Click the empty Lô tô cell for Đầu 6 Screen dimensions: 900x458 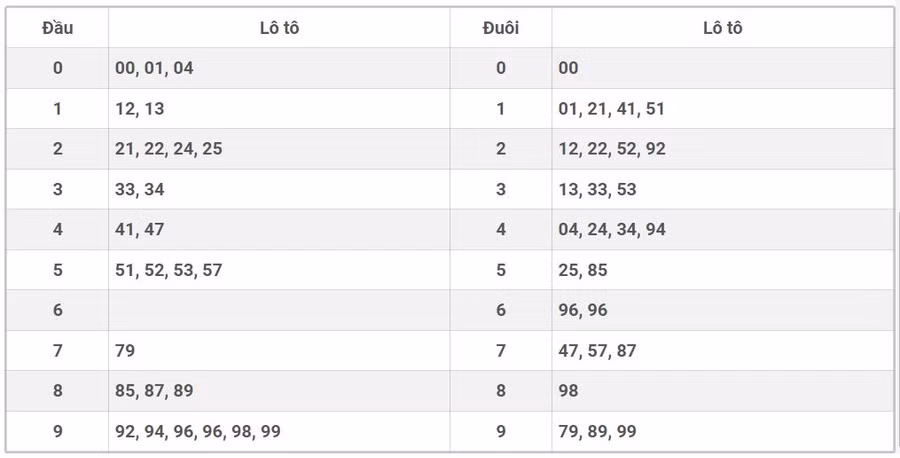279,310
